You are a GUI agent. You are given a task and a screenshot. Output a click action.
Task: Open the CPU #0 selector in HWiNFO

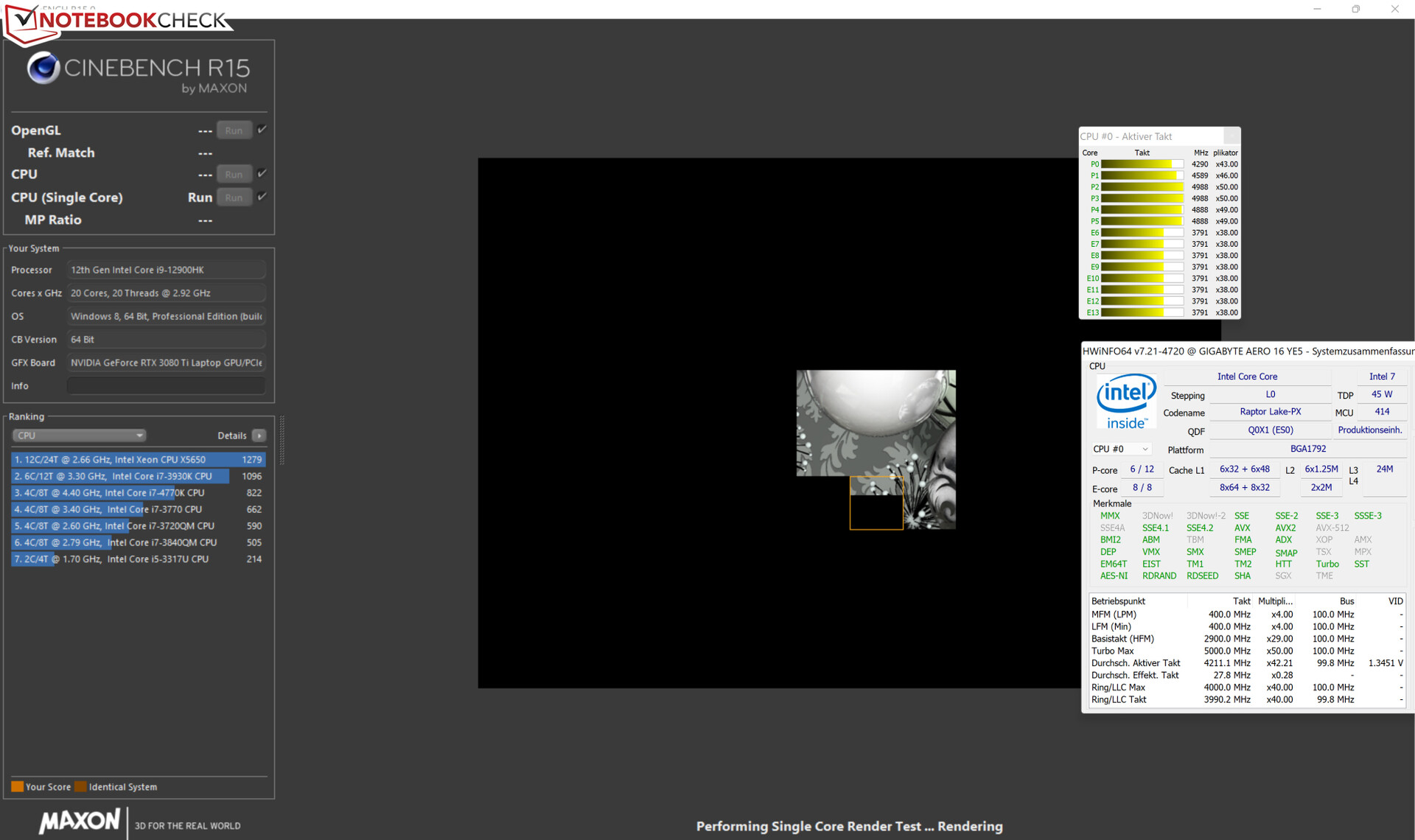pyautogui.click(x=1121, y=449)
